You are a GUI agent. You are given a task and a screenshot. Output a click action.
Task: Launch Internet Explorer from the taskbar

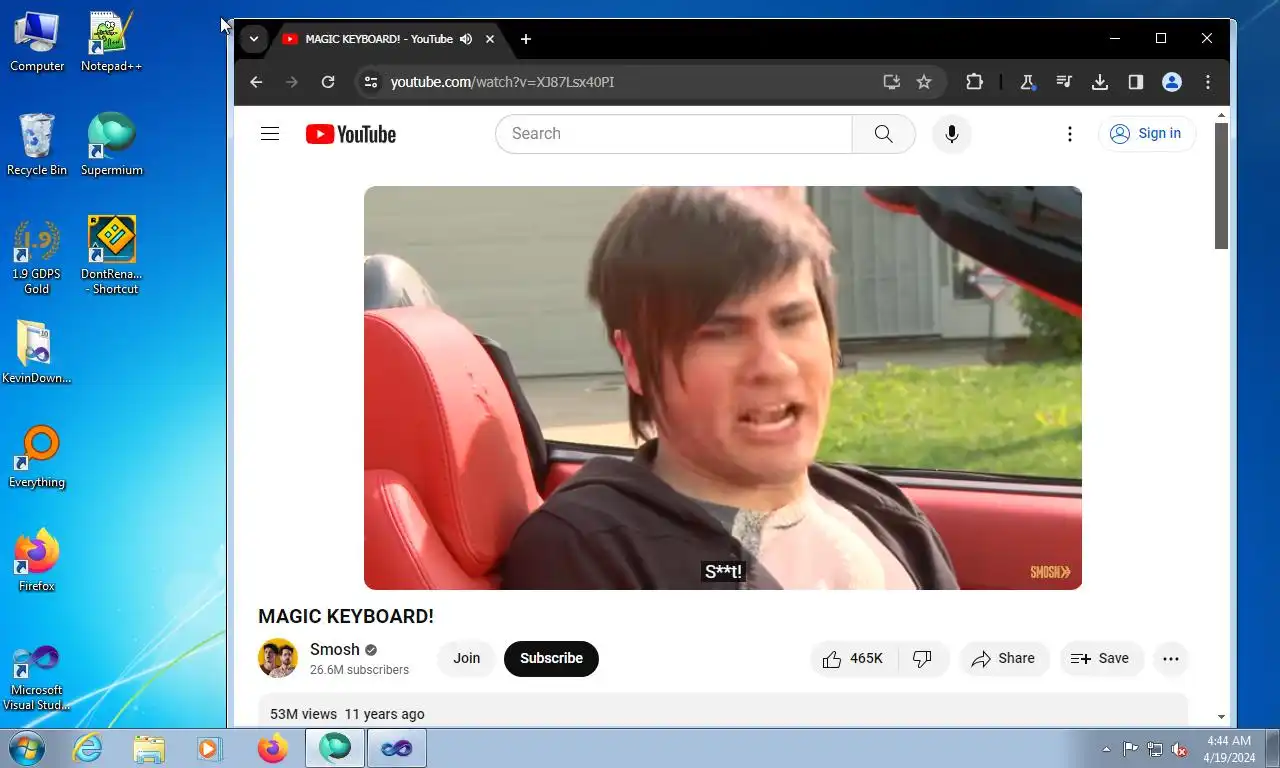[87, 748]
